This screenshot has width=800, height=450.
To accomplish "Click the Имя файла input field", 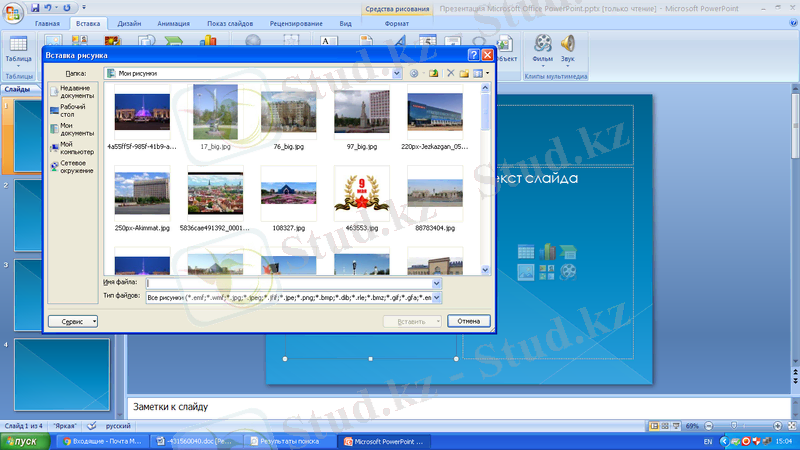I will (289, 283).
